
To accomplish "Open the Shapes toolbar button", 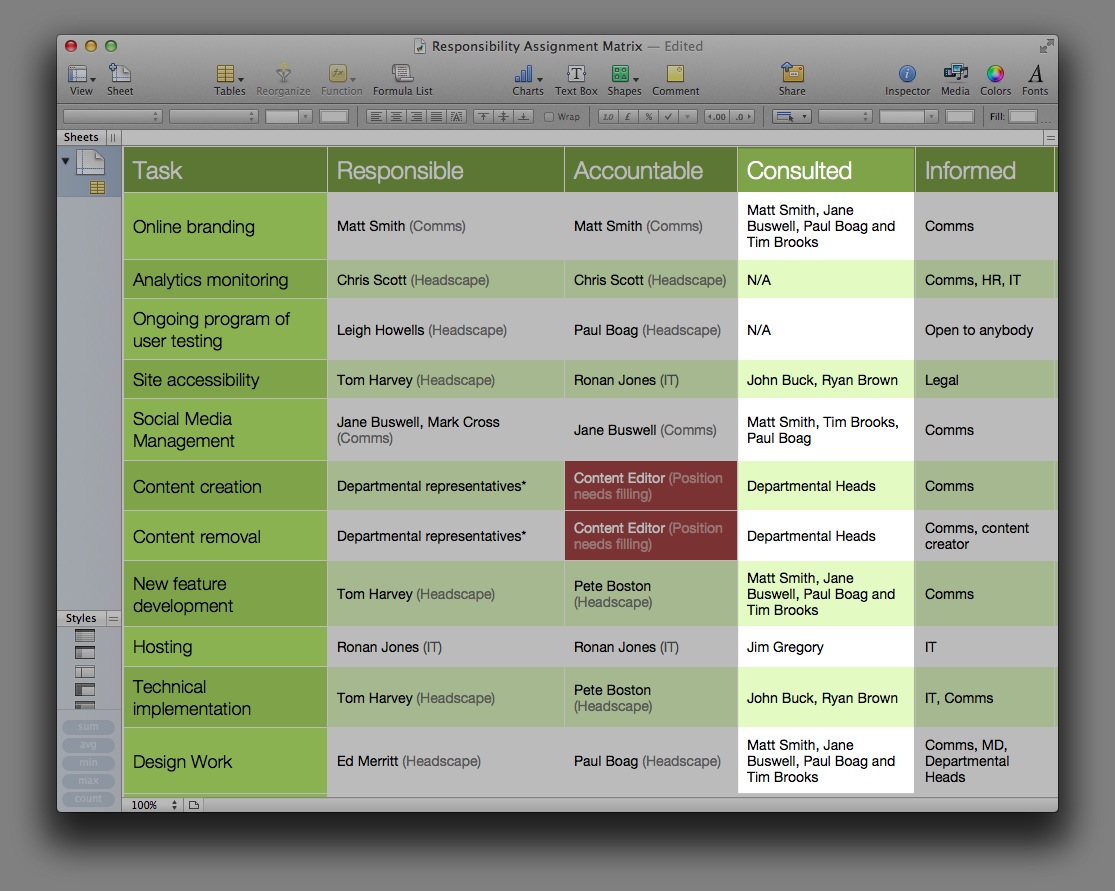I will pyautogui.click(x=624, y=80).
